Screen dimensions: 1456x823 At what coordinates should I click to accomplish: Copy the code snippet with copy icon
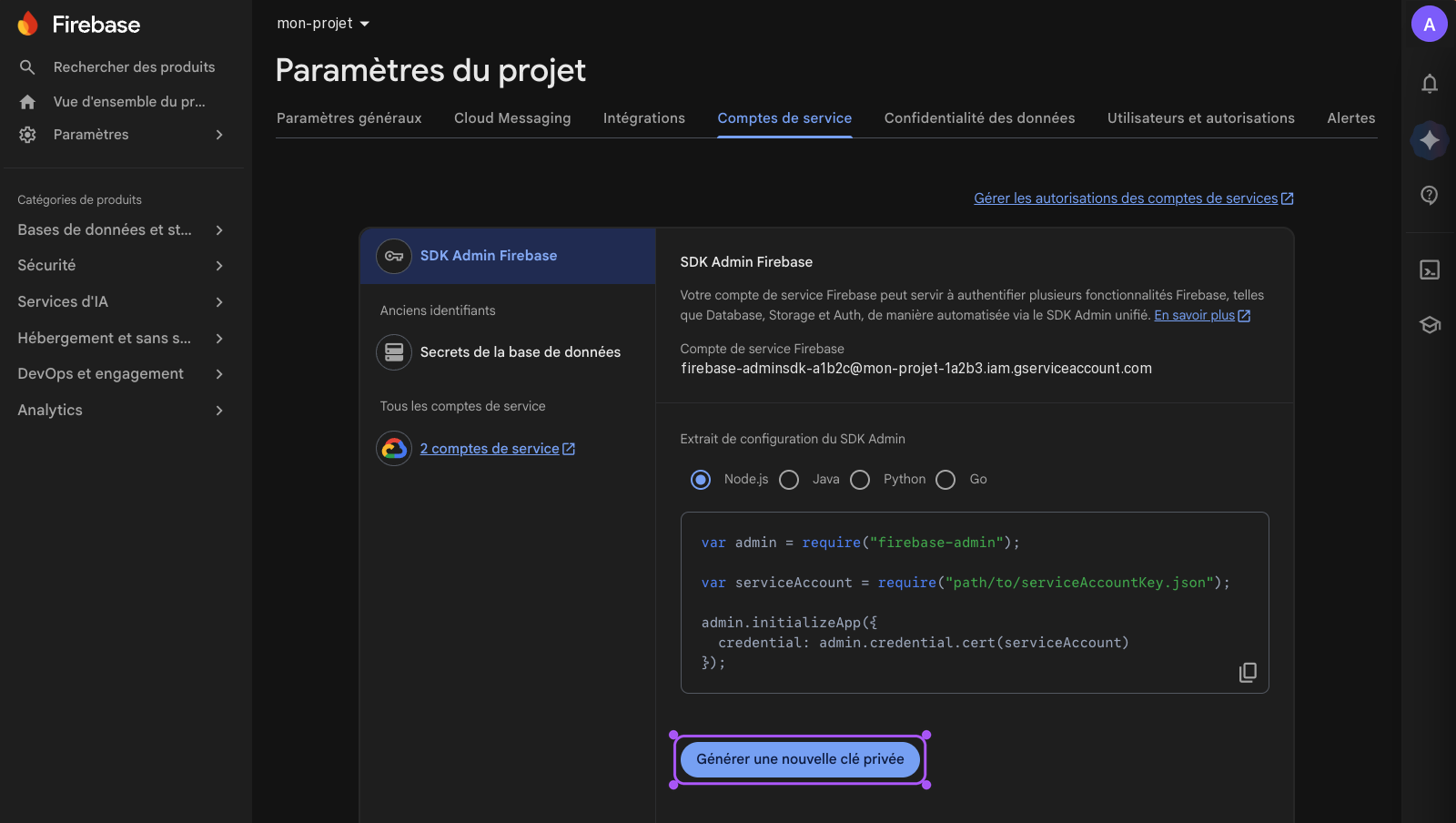point(1248,672)
